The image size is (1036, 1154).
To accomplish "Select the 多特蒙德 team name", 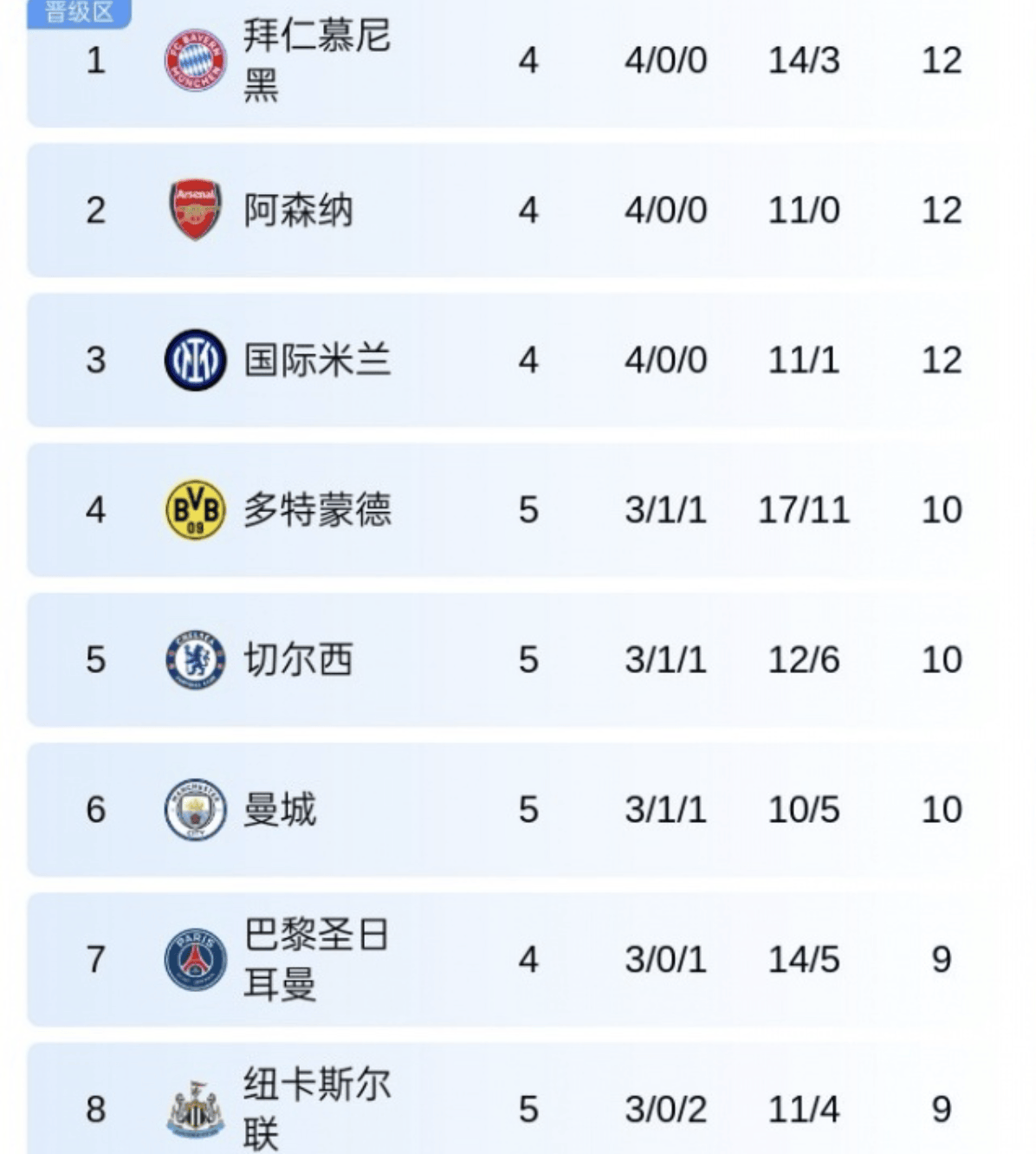I will (x=316, y=509).
